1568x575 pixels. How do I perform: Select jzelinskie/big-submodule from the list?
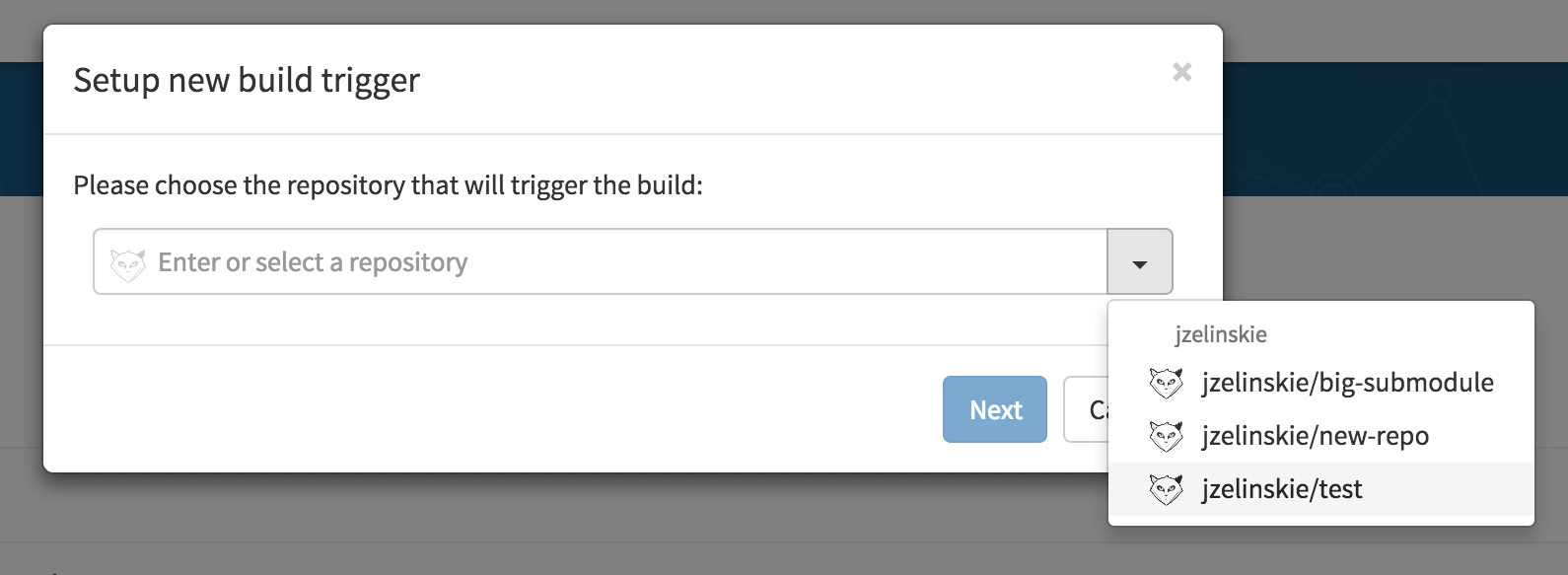pyautogui.click(x=1321, y=383)
